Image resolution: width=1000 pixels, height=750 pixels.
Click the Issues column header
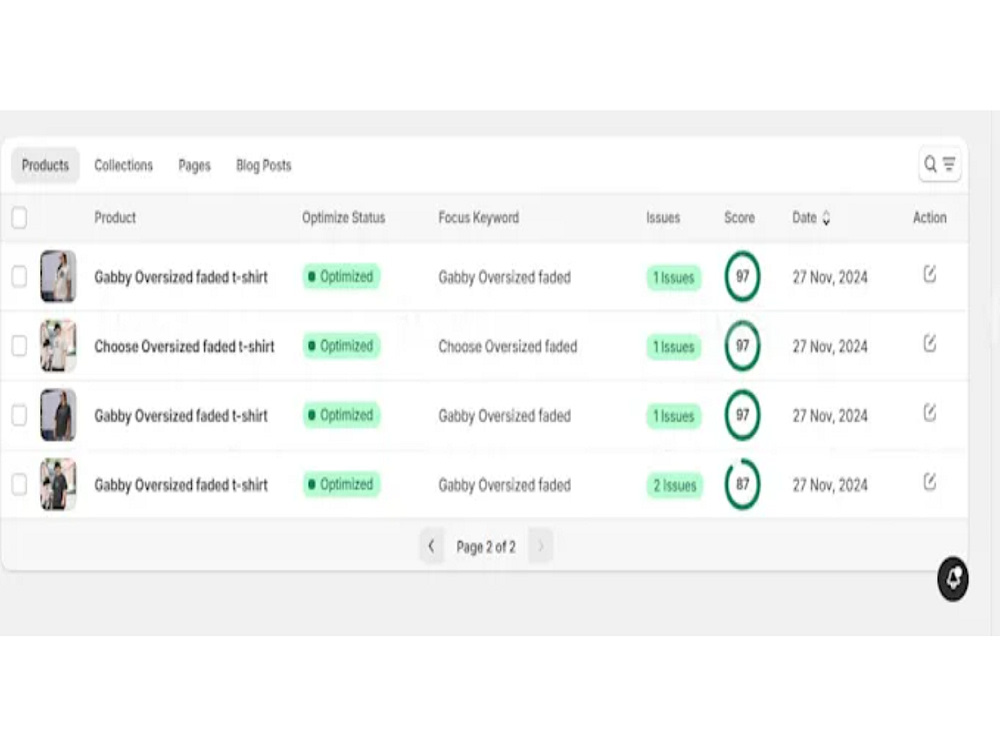(x=663, y=217)
